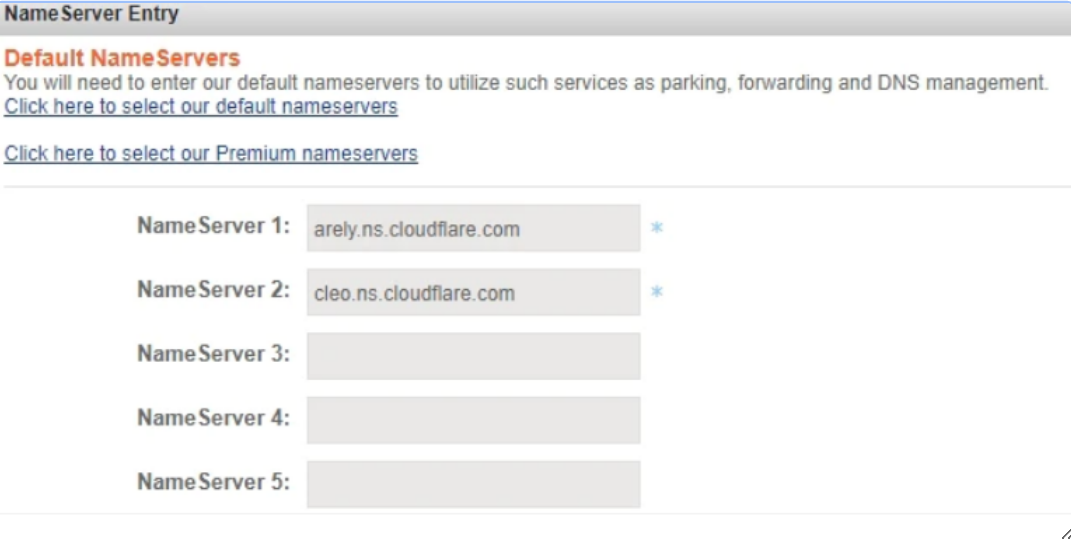Click the "NameServer 2:" label
The height and width of the screenshot is (540, 1071).
(x=213, y=290)
